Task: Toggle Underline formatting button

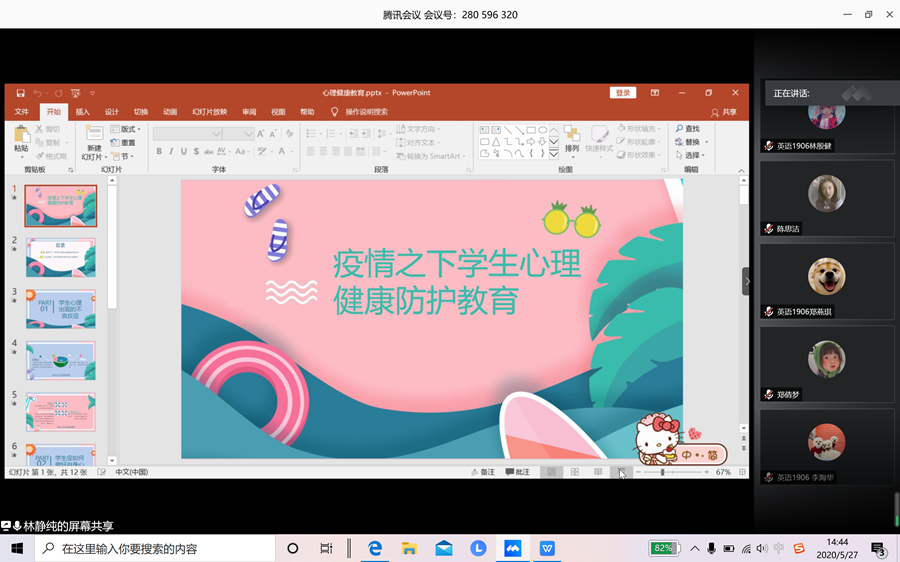Action: coord(183,152)
